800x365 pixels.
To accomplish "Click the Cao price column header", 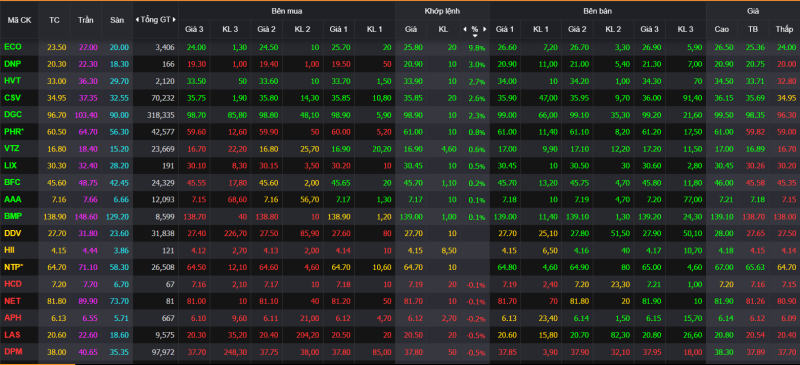I will (721, 30).
